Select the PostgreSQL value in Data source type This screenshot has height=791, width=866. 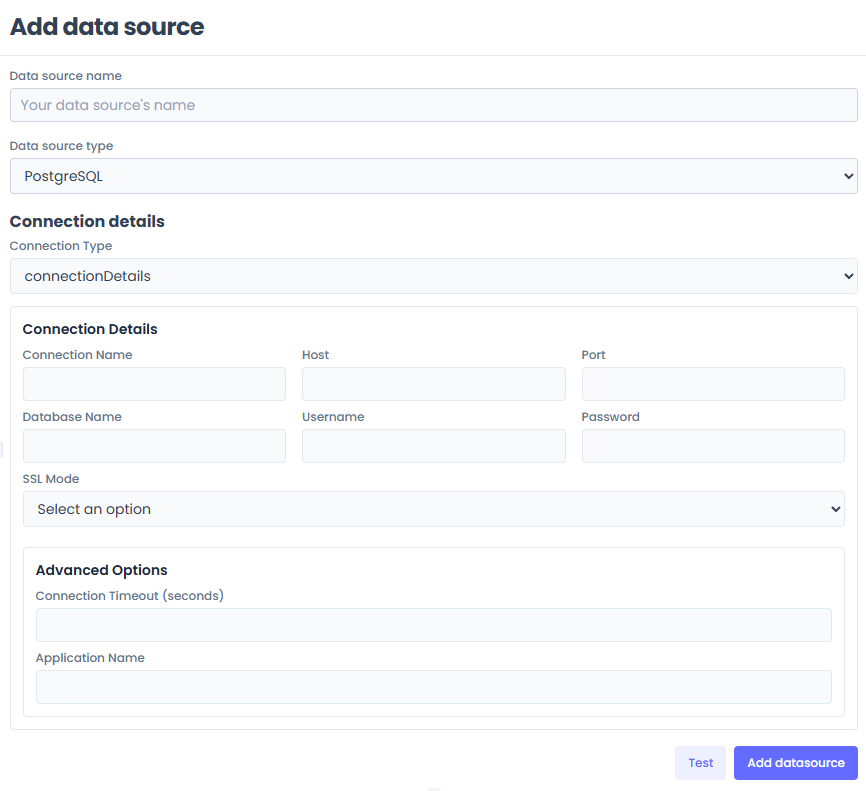pos(433,176)
